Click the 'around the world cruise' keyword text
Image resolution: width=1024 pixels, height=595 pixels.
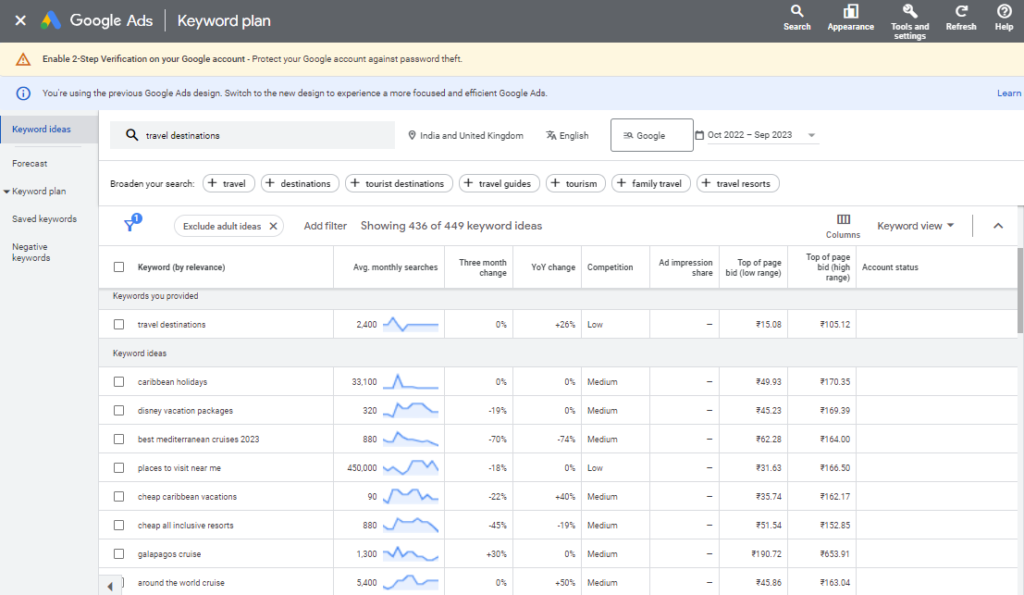pyautogui.click(x=181, y=583)
